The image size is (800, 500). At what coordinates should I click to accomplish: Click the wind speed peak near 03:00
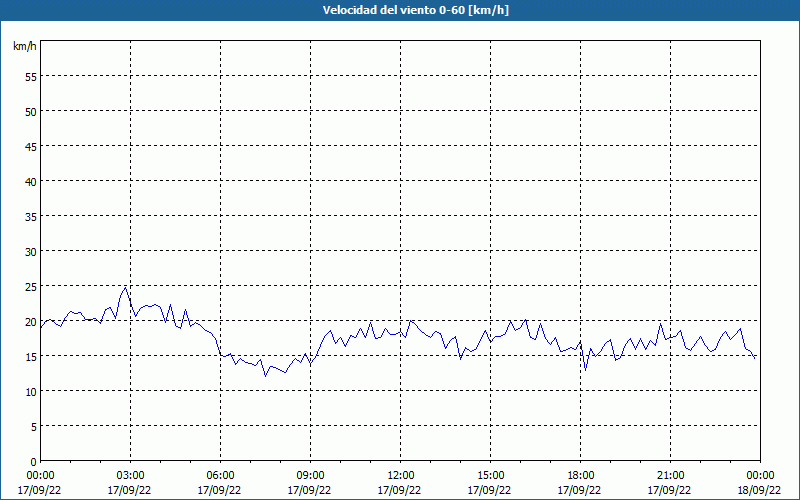coord(125,288)
